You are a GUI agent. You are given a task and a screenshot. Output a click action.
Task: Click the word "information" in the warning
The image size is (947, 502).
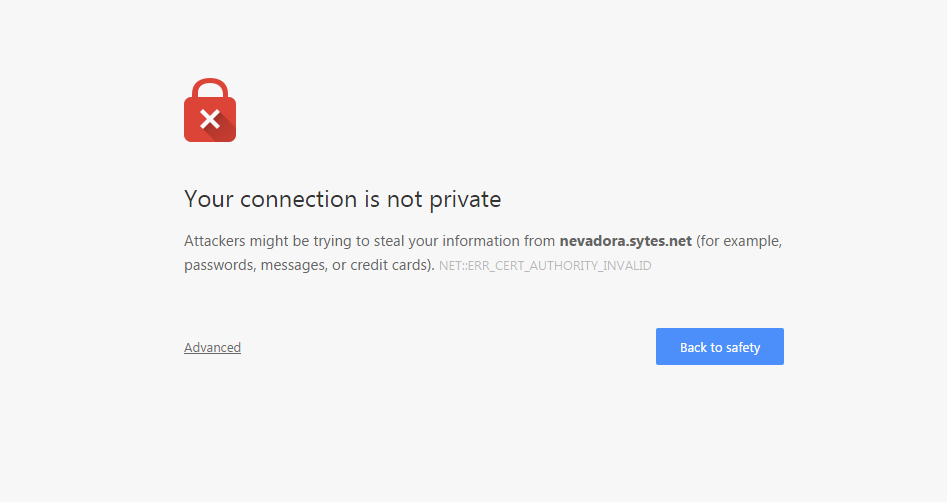481,241
